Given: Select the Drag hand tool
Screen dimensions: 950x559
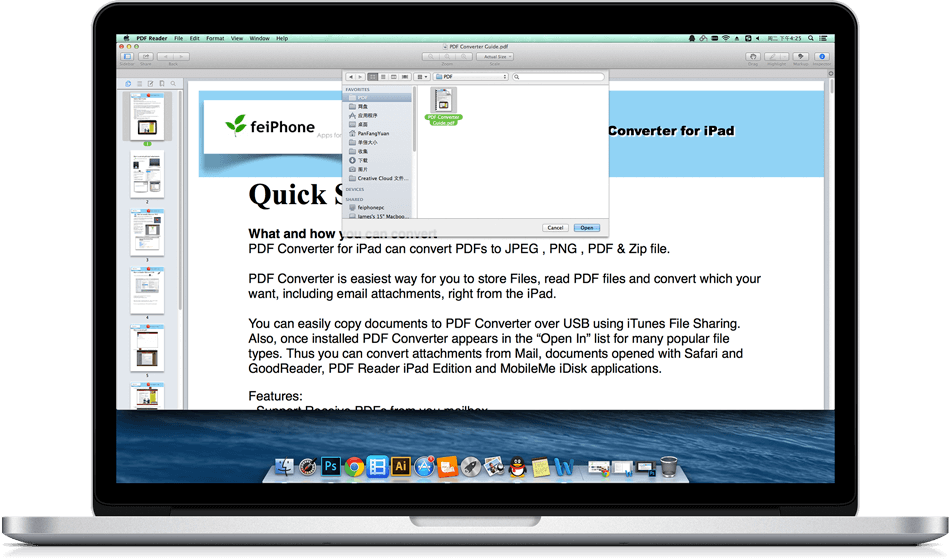Looking at the screenshot, I should [x=753, y=56].
